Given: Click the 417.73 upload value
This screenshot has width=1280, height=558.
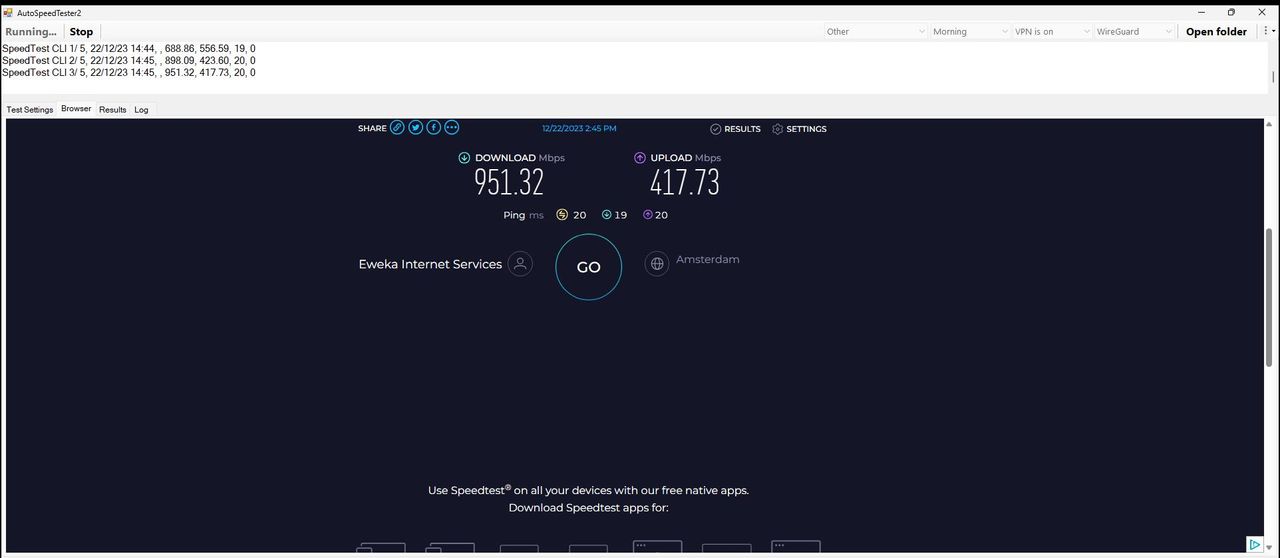Looking at the screenshot, I should click(685, 182).
